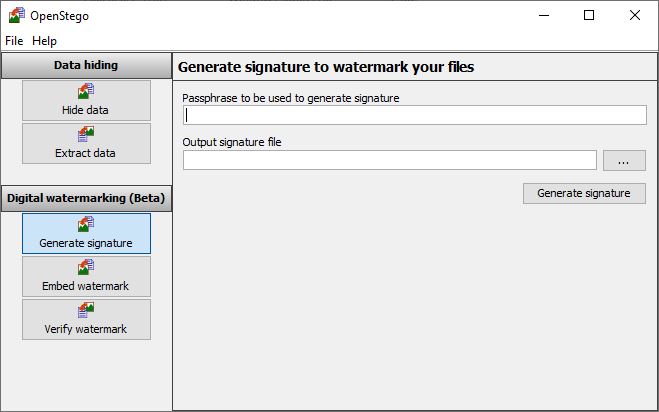
Task: Browse for output signature file with ... button
Action: (x=624, y=161)
